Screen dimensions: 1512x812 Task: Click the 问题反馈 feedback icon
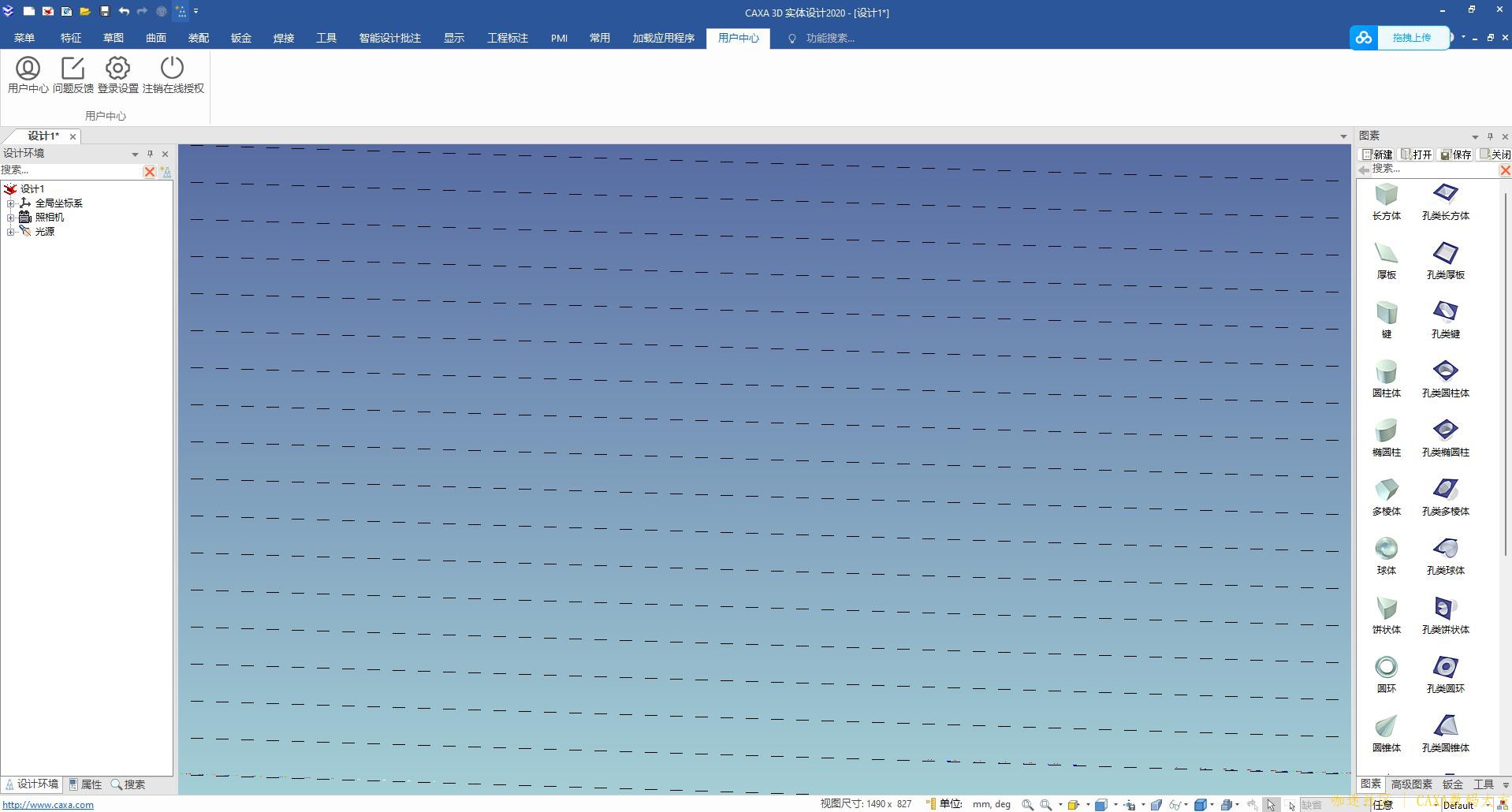pos(73,69)
